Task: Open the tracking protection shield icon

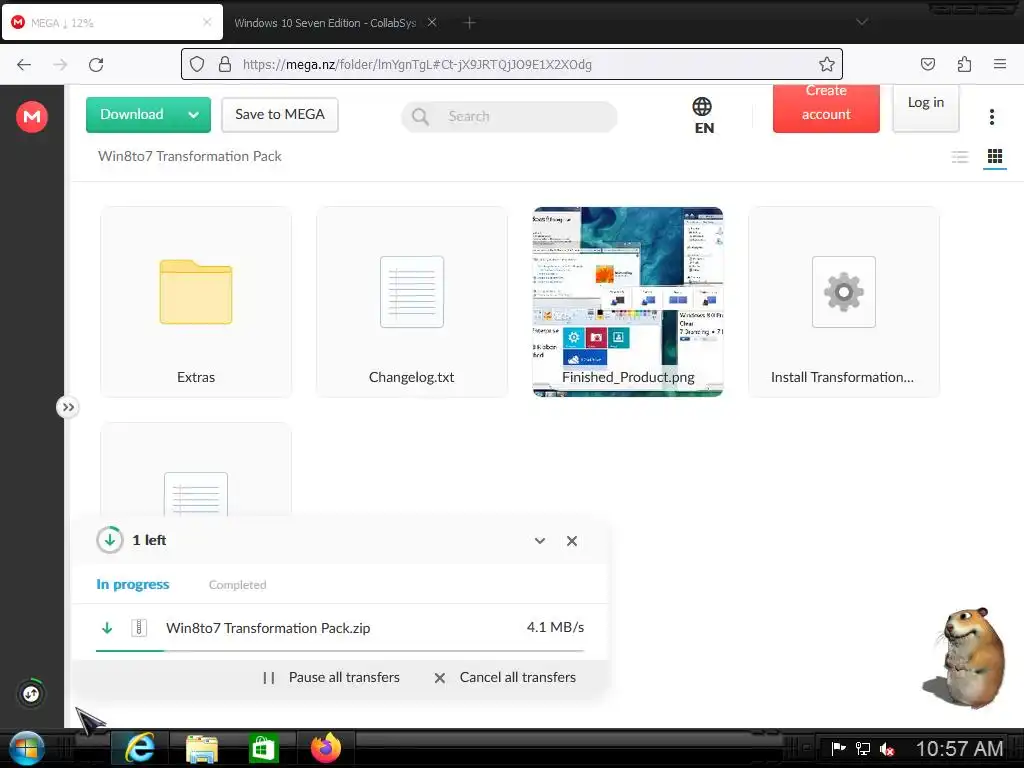Action: (197, 64)
